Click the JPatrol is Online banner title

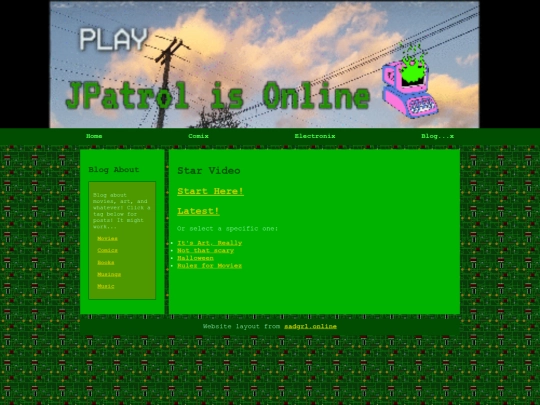pyautogui.click(x=218, y=96)
